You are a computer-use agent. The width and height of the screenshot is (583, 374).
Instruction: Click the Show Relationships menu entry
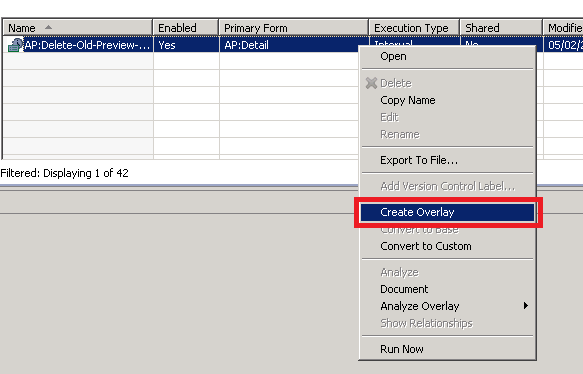(x=426, y=323)
